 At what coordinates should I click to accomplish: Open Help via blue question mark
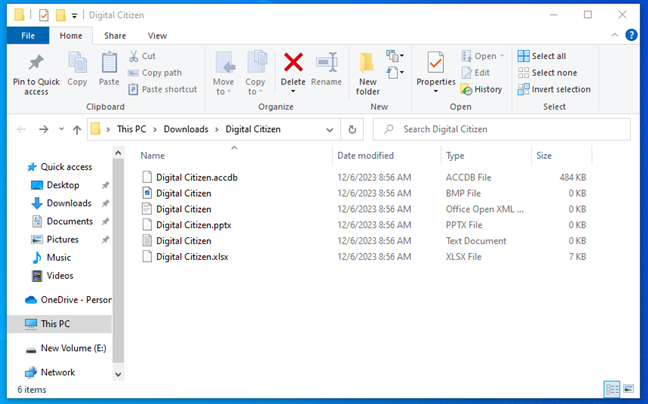(x=631, y=35)
